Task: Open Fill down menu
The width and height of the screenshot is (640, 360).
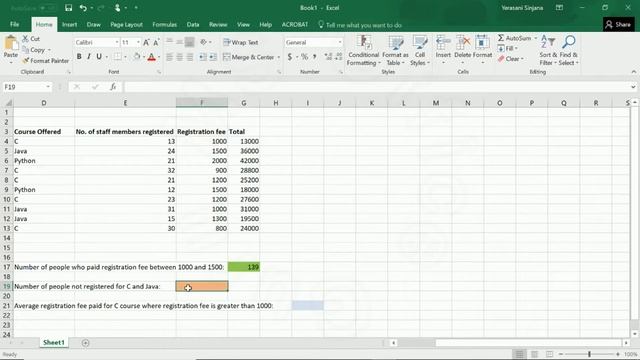Action: 508,49
